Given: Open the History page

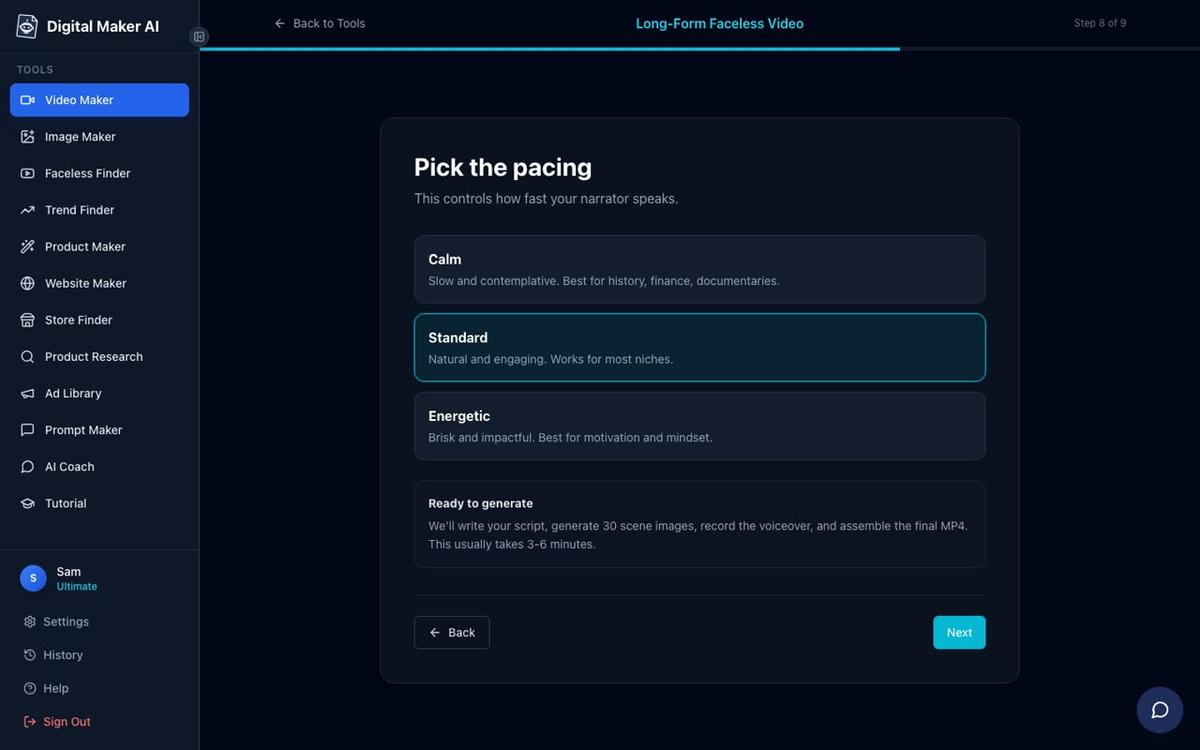Looking at the screenshot, I should 54,655.
